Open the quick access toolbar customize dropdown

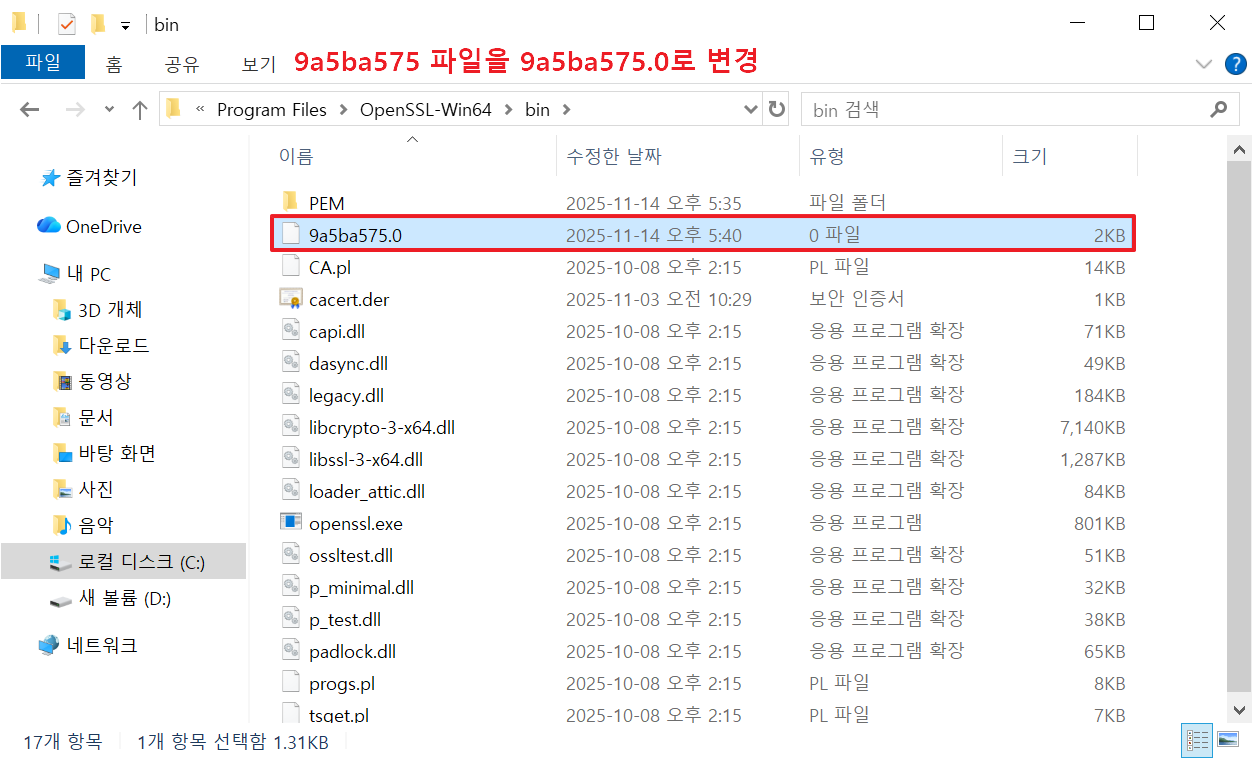point(125,24)
